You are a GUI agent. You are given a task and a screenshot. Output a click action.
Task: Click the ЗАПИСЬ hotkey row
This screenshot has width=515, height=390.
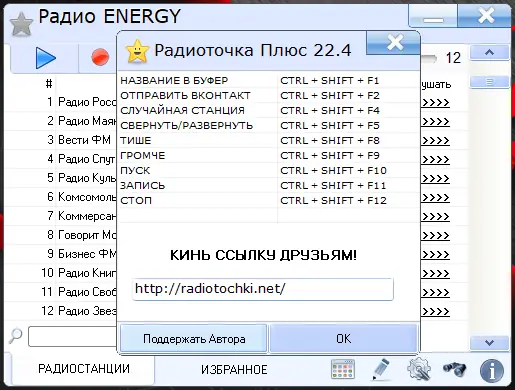click(x=268, y=185)
